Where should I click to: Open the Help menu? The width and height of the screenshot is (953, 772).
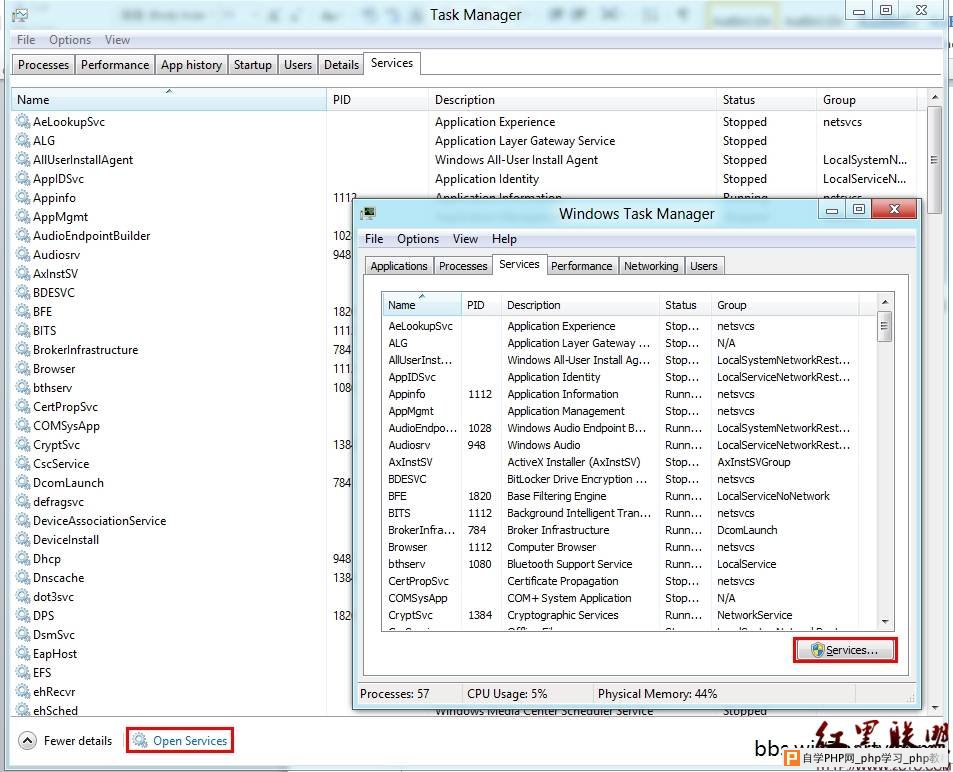(504, 239)
